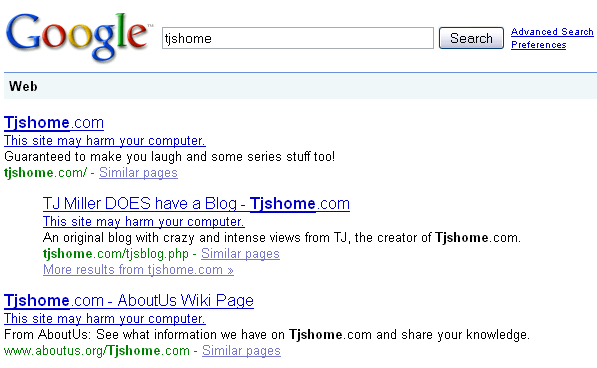Open 'TJ Miller DOES have a Blog' result
Image resolution: width=597 pixels, height=368 pixels.
[196, 204]
